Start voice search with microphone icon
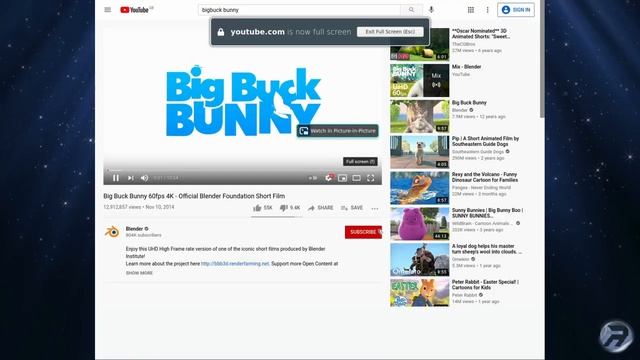The image size is (640, 360). (x=431, y=10)
